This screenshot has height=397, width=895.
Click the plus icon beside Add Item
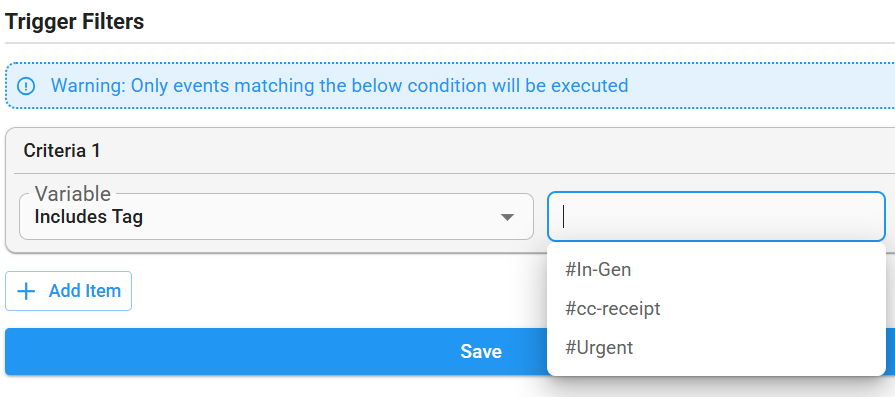click(x=26, y=291)
